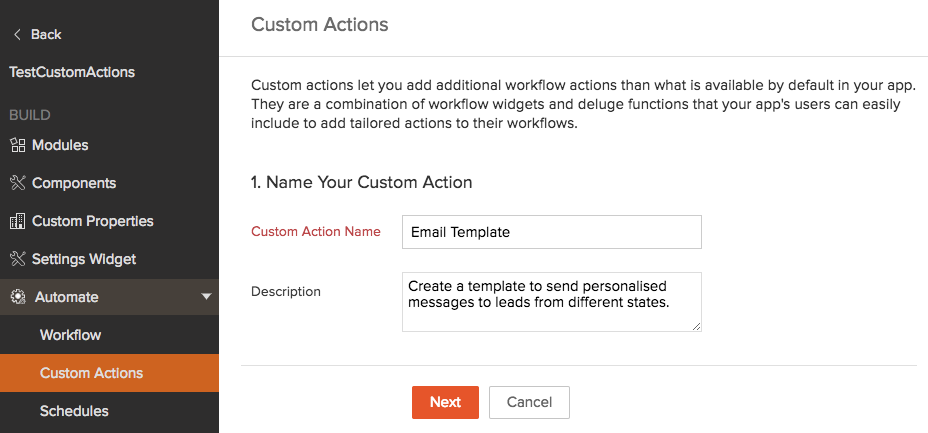Focus the Custom Action Name field

(x=551, y=232)
